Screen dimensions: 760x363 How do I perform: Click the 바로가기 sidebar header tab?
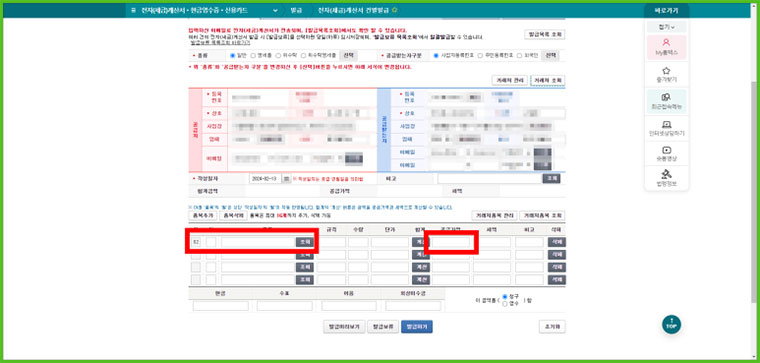(x=666, y=11)
